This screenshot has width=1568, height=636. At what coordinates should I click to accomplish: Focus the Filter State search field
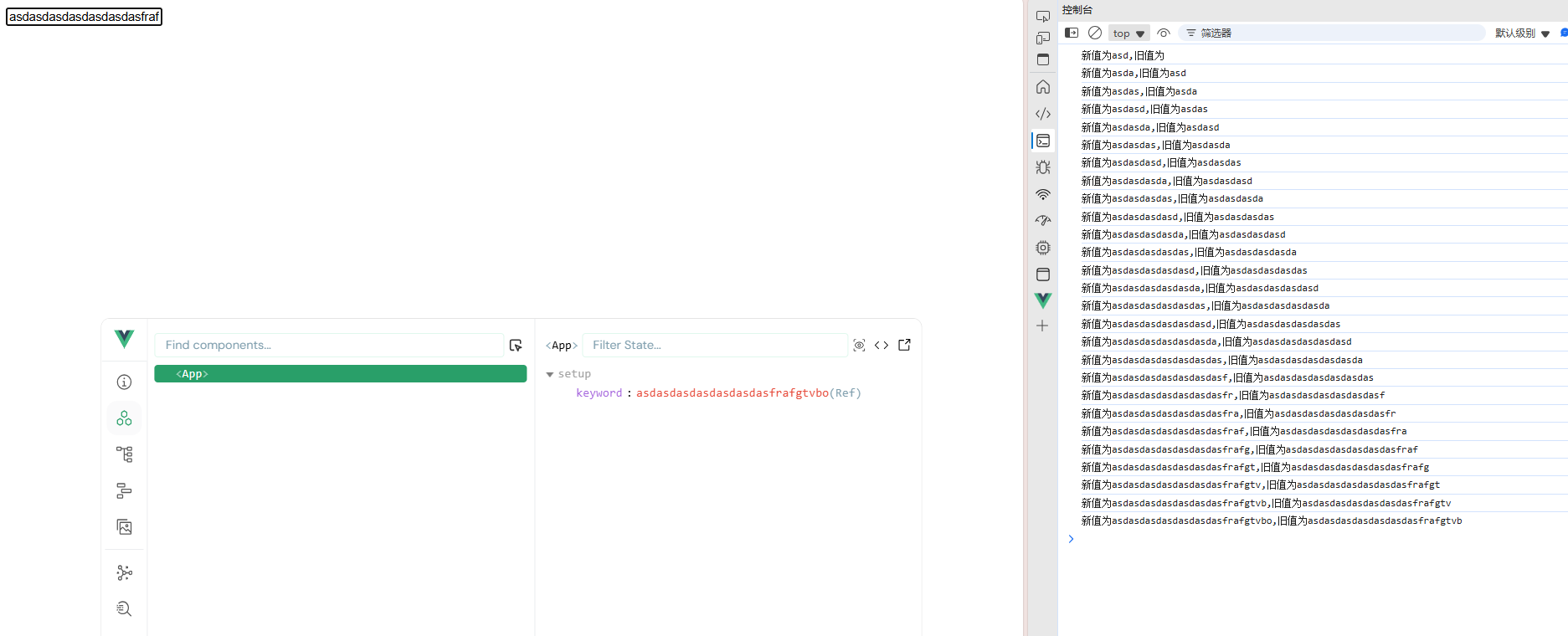pos(715,346)
